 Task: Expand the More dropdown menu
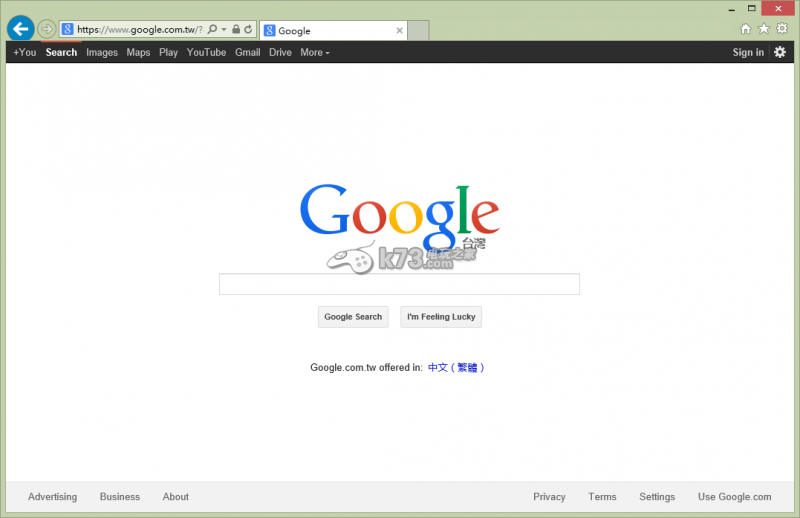(x=315, y=52)
